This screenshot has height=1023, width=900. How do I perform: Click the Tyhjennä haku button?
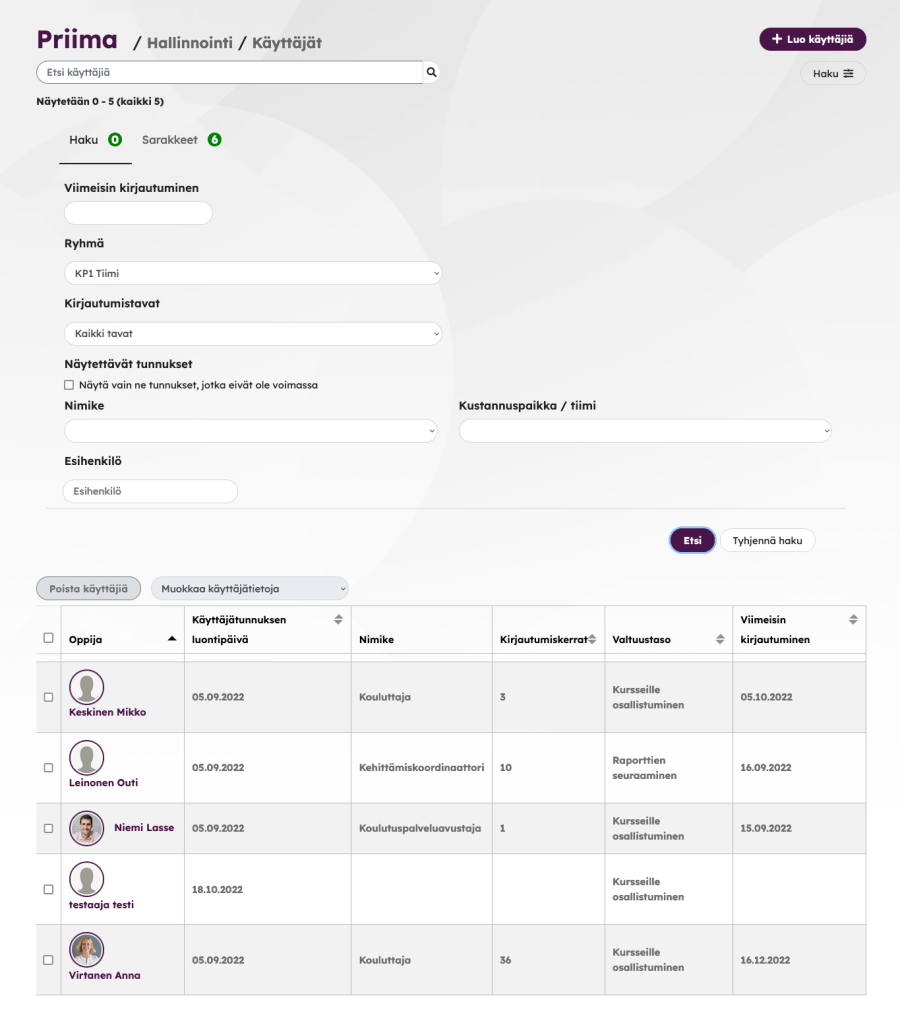tap(767, 540)
